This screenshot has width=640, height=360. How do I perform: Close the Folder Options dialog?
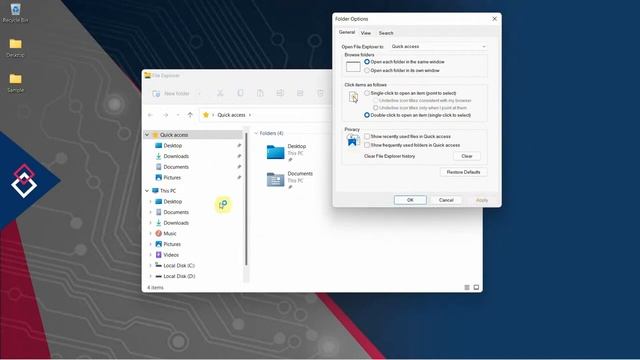click(x=495, y=19)
